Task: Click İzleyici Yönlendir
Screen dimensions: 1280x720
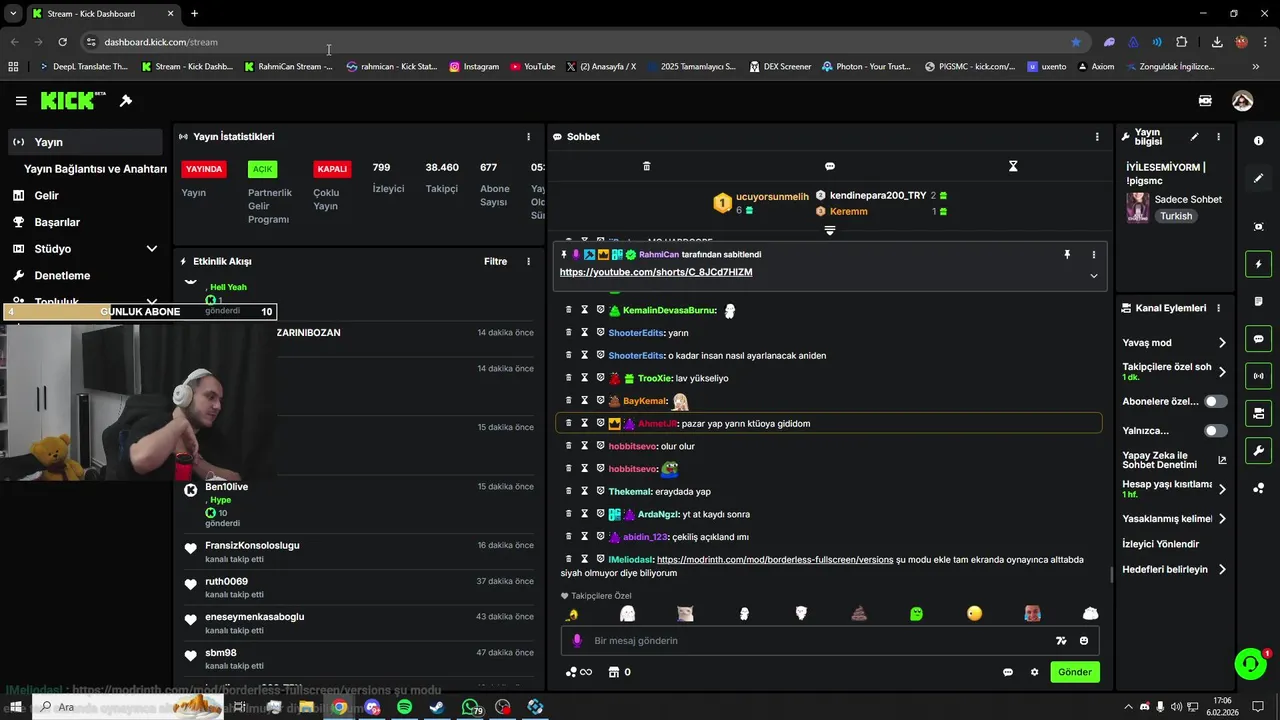Action: [1161, 544]
